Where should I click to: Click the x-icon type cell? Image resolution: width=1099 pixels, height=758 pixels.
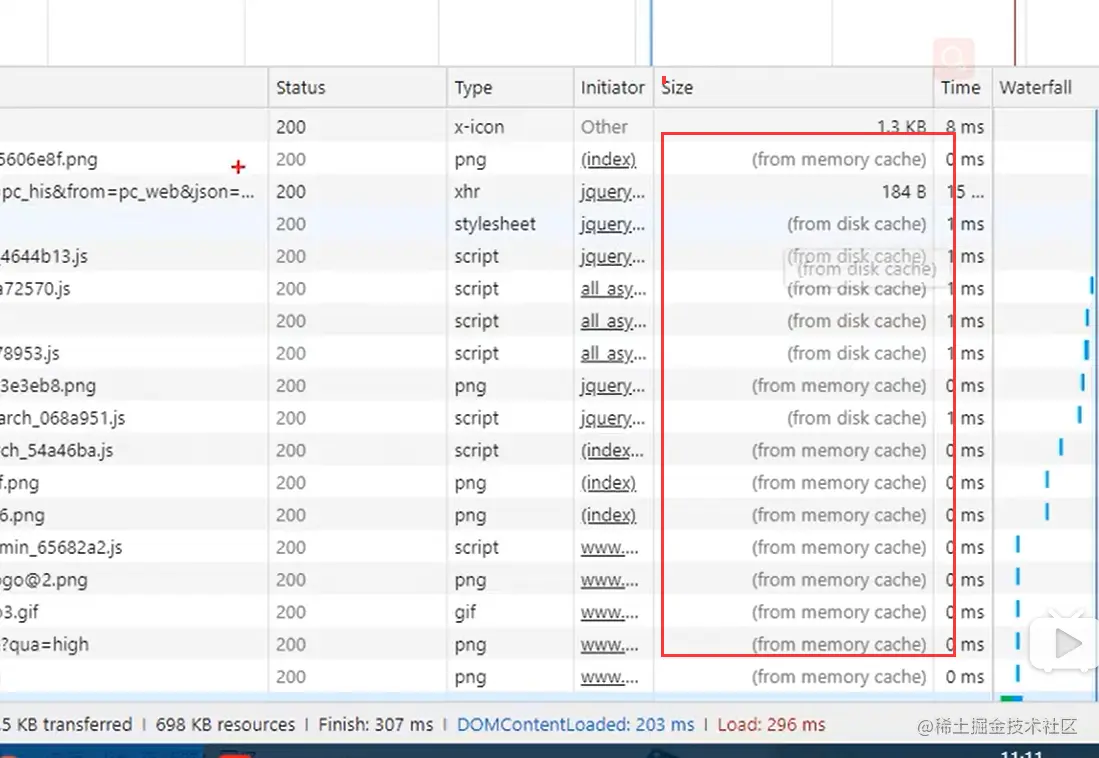[x=479, y=127]
